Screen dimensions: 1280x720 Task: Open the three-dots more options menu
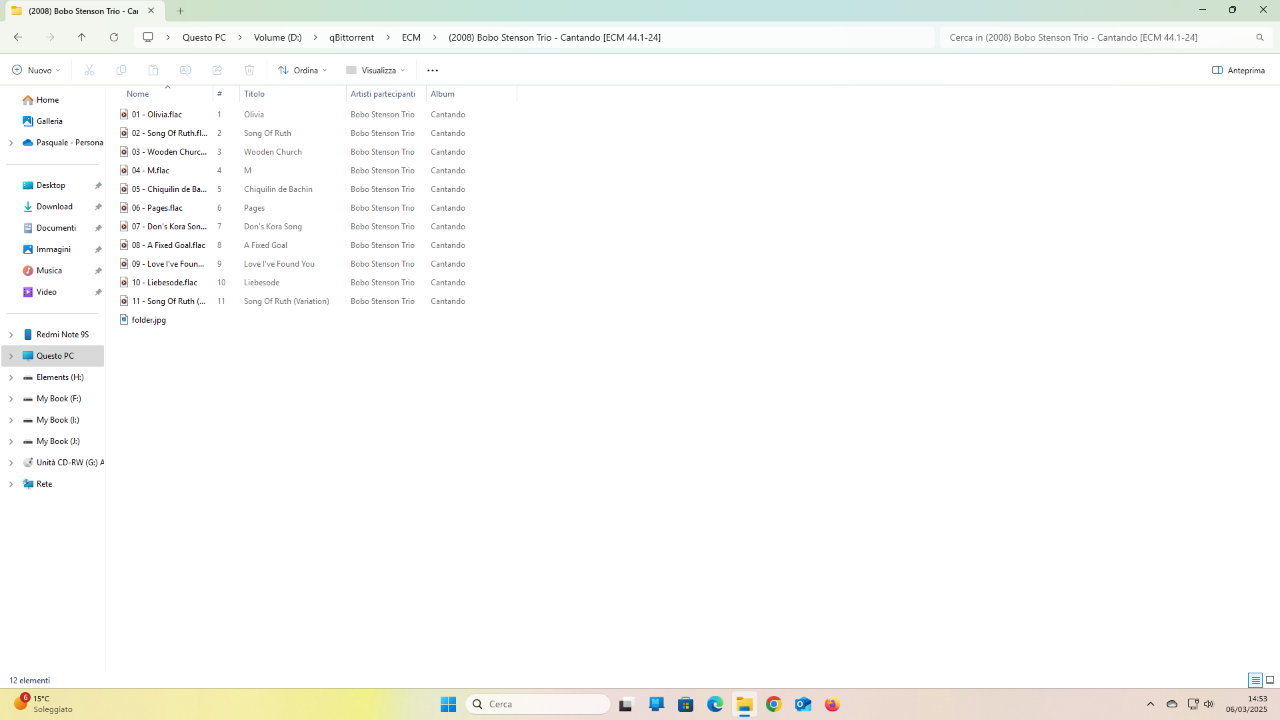coord(432,70)
